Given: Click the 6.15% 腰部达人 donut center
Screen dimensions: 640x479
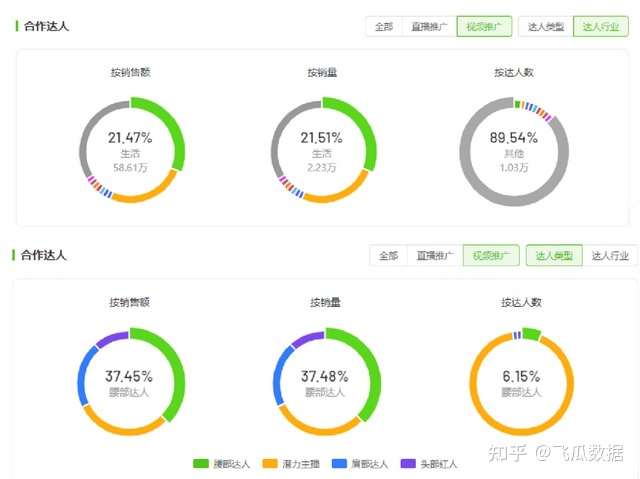Looking at the screenshot, I should tap(521, 382).
